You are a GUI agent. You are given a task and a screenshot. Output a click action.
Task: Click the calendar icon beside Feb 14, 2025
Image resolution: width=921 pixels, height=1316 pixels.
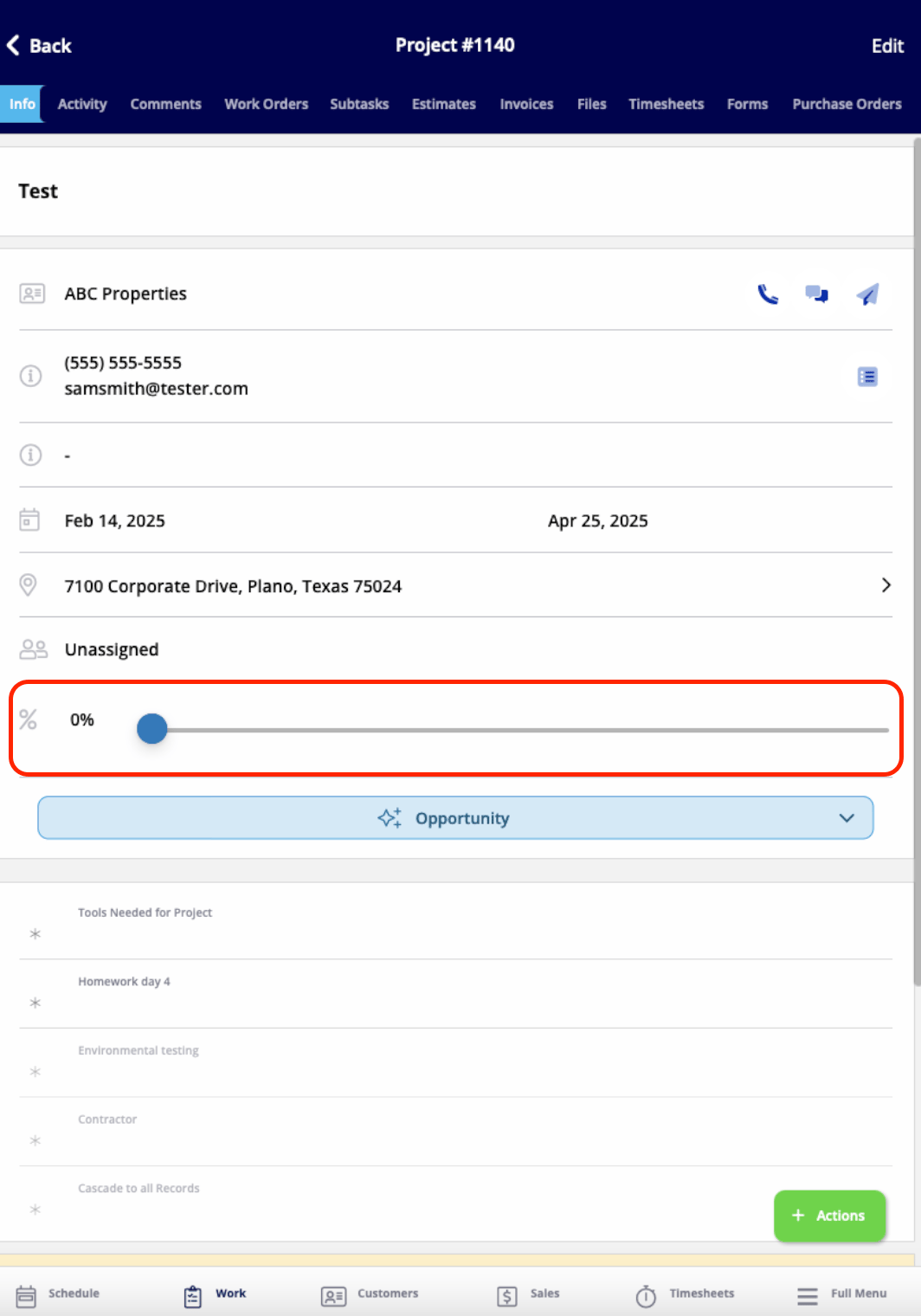coord(29,520)
